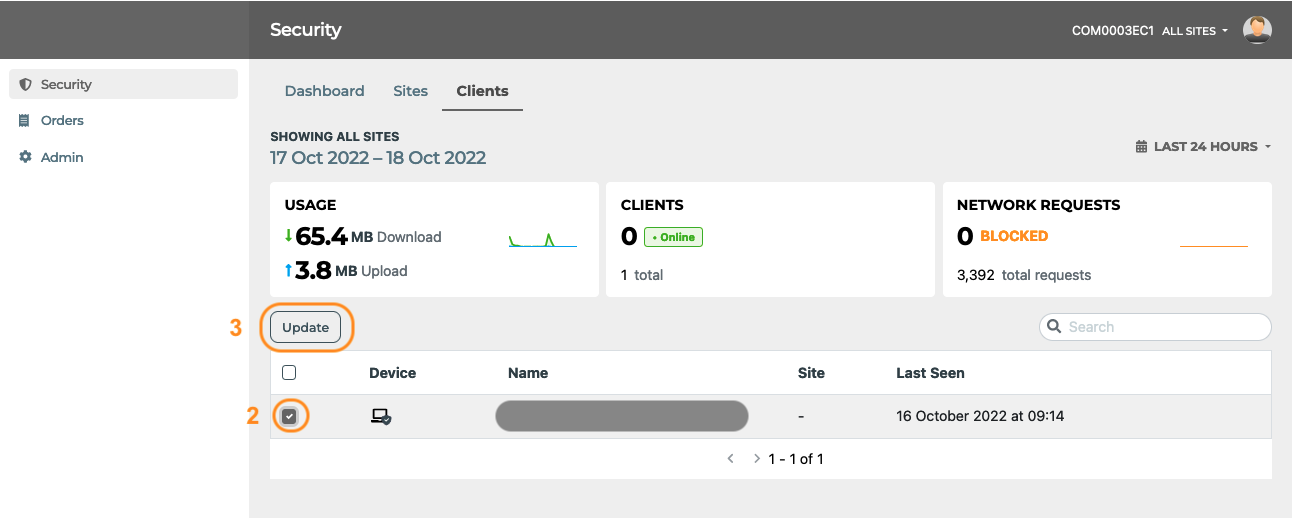
Task: Click the usage sparkline chart
Action: click(x=543, y=240)
